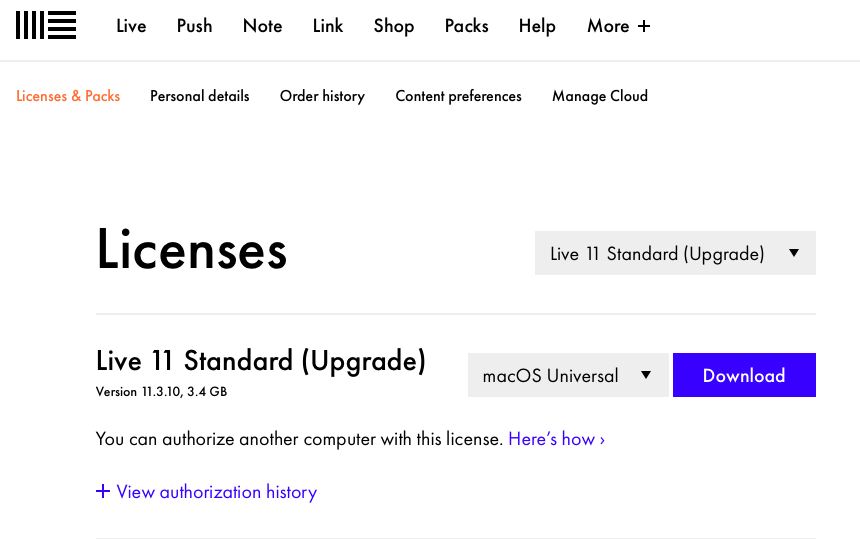The image size is (860, 539).
Task: Click the blue Download button
Action: click(744, 375)
